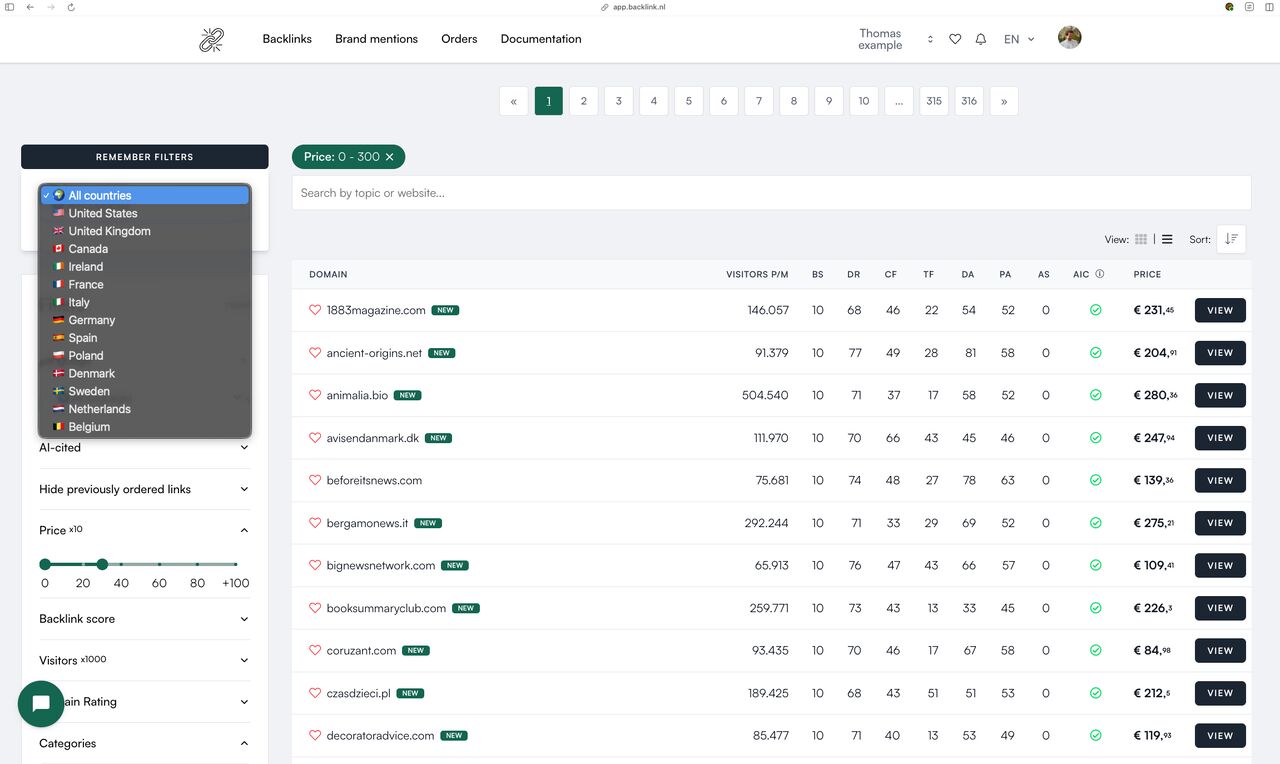Click the sort order icon button
Screen dimensions: 1280x764
[1231, 239]
